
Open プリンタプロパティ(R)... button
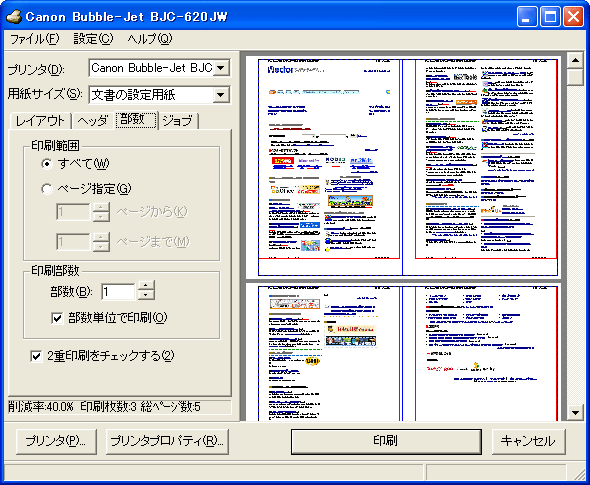tap(167, 441)
